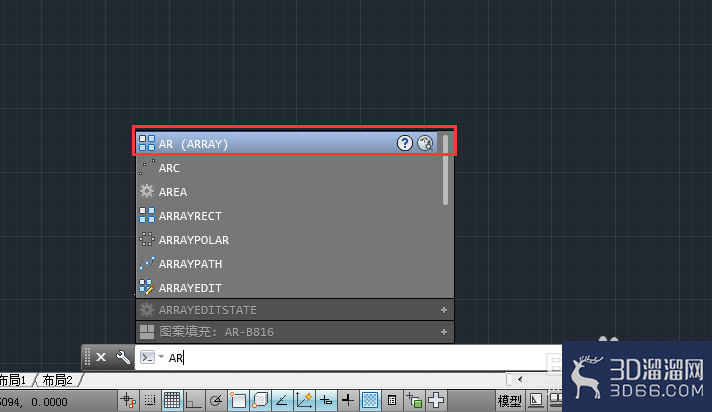This screenshot has width=712, height=412.
Task: Grab the command line drag handle grip
Action: [87, 357]
